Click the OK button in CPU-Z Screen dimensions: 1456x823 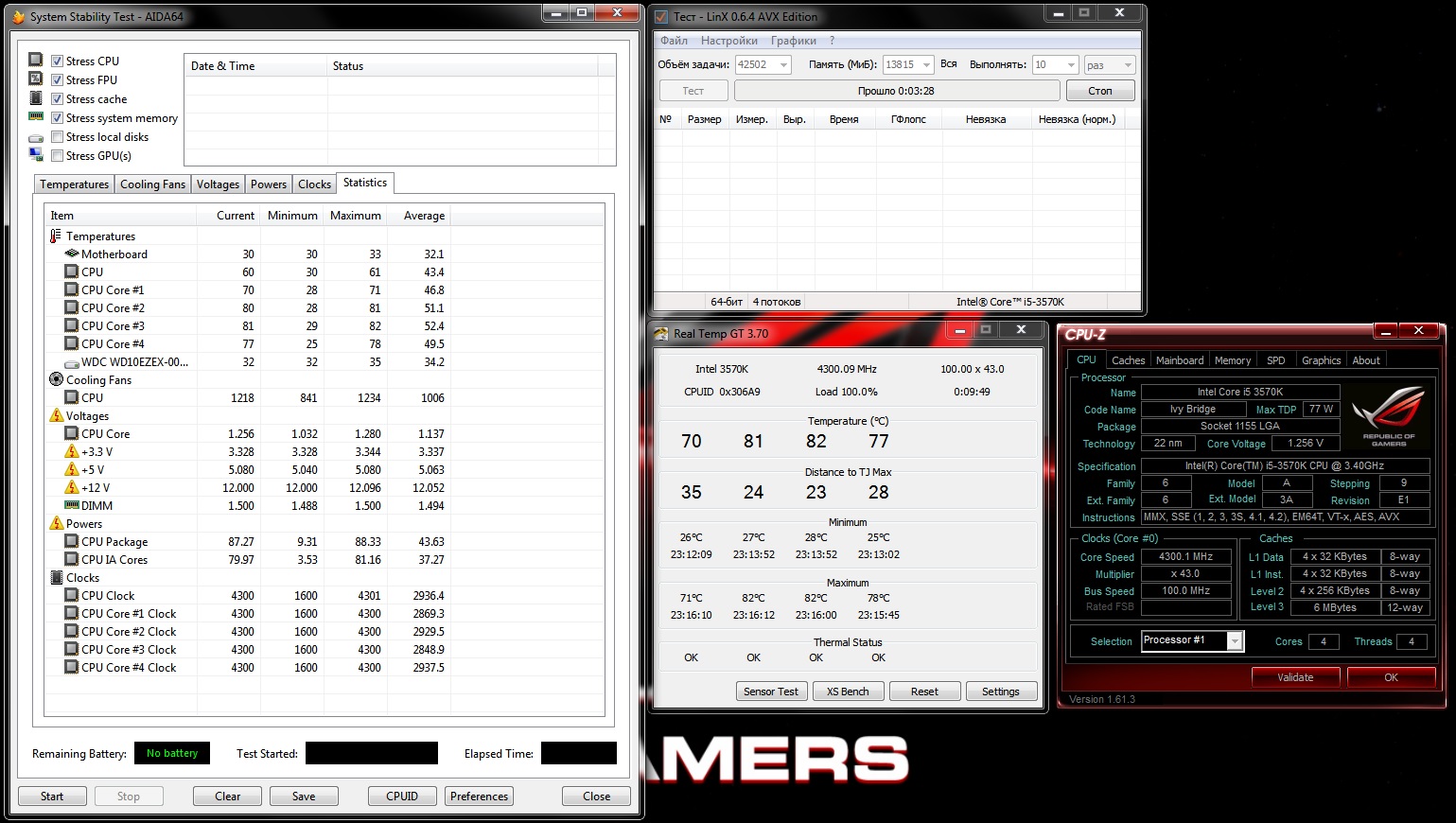tap(1391, 677)
